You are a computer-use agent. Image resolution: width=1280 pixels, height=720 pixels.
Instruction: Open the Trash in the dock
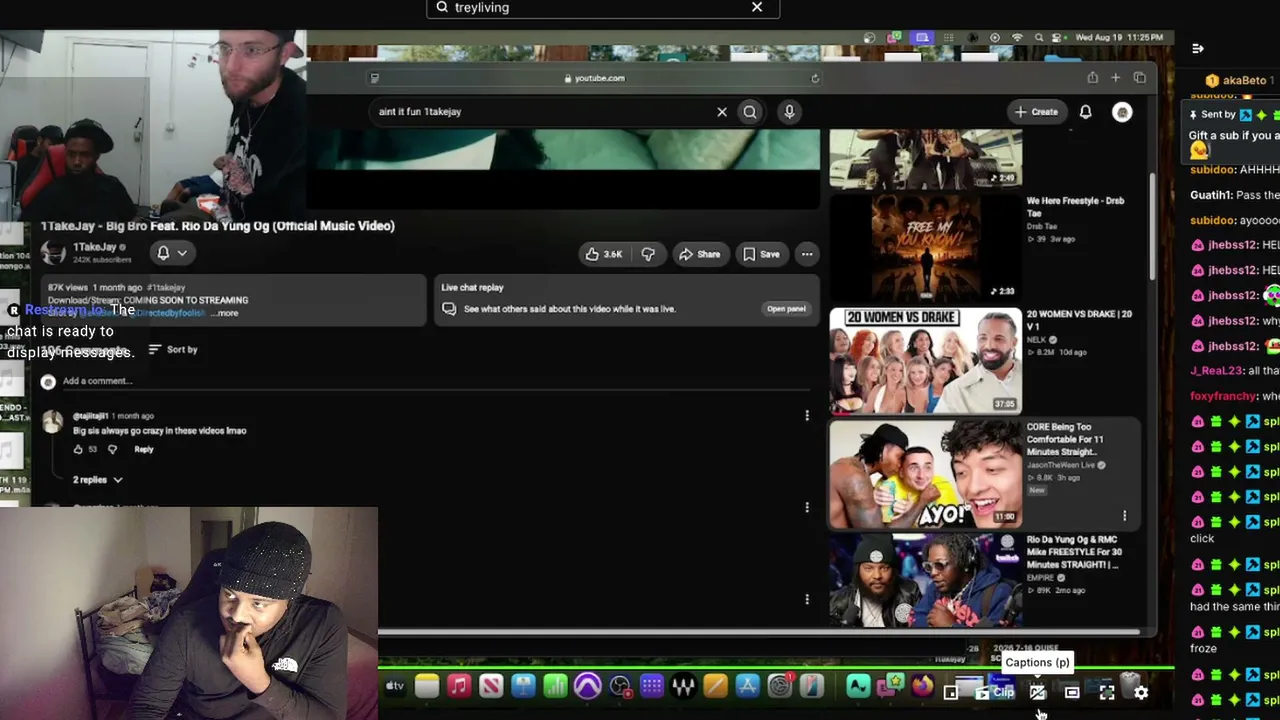pyautogui.click(x=1130, y=686)
